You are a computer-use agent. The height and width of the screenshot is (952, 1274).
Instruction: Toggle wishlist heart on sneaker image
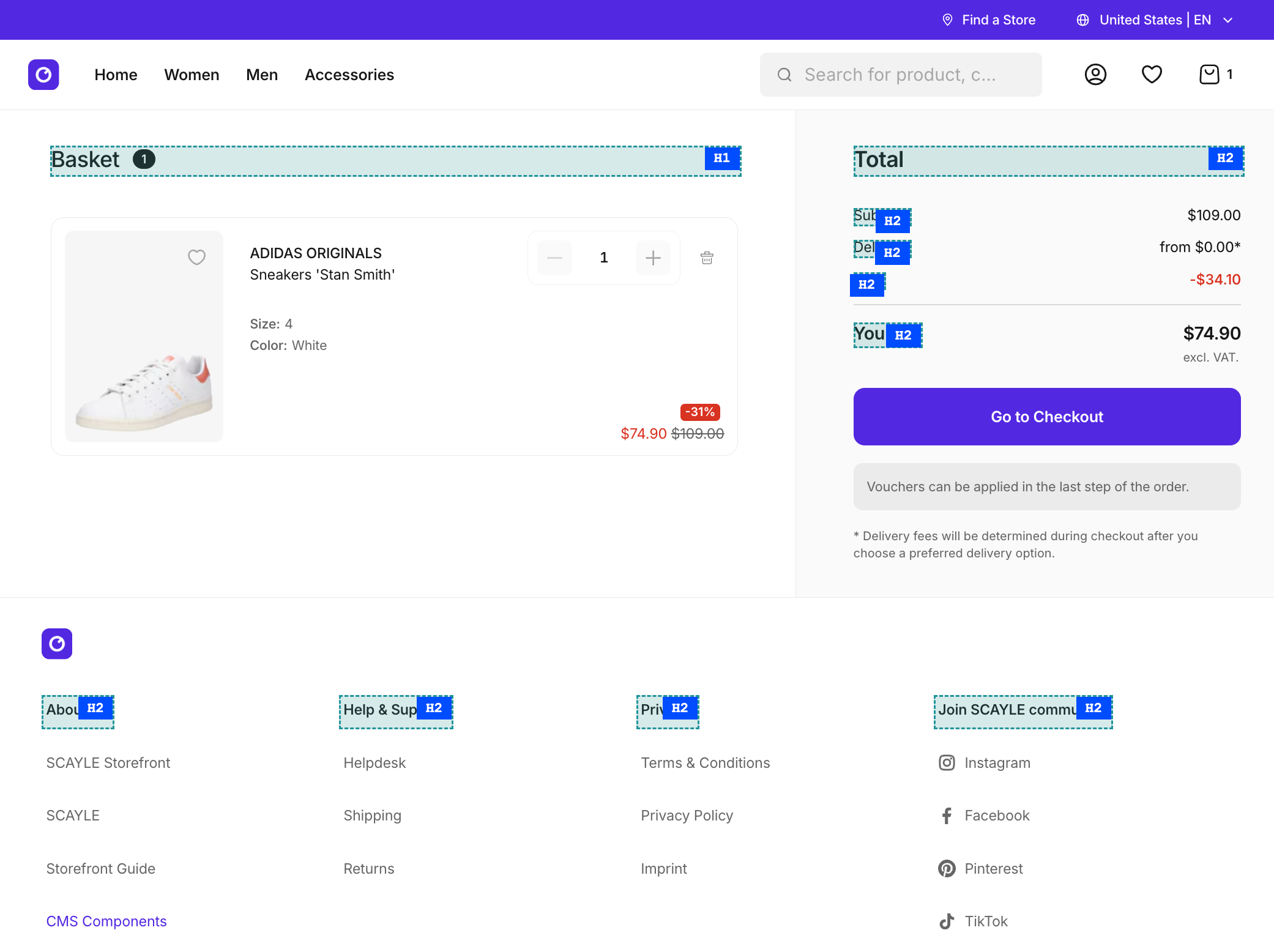point(196,257)
